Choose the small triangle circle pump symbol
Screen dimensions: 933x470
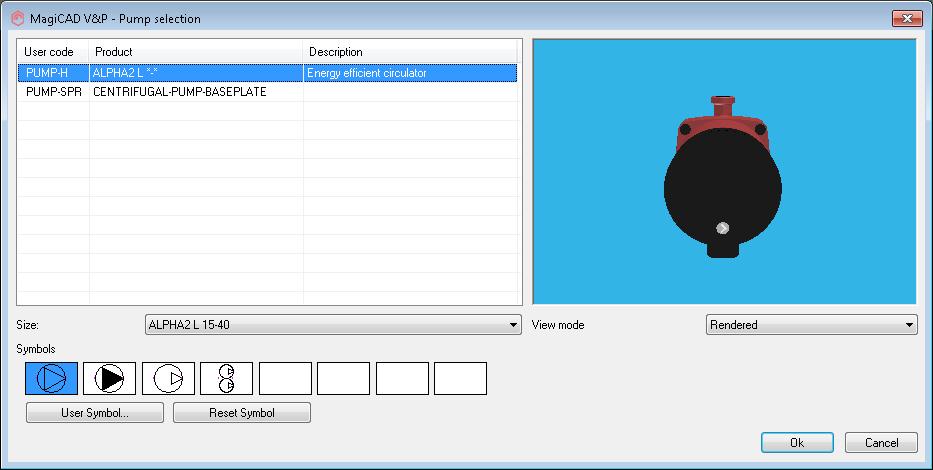pos(168,378)
